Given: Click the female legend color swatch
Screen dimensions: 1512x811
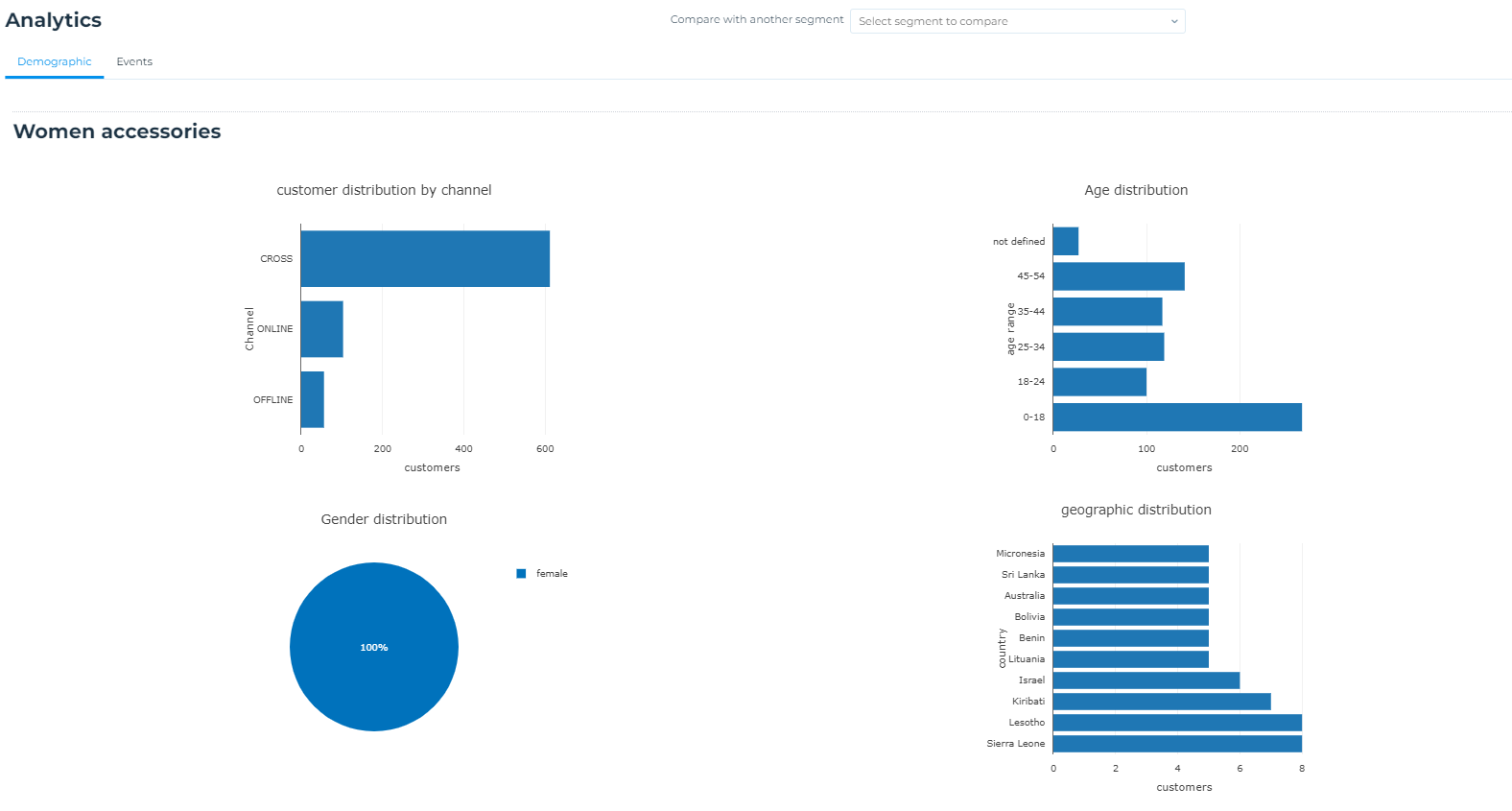Looking at the screenshot, I should (x=521, y=574).
